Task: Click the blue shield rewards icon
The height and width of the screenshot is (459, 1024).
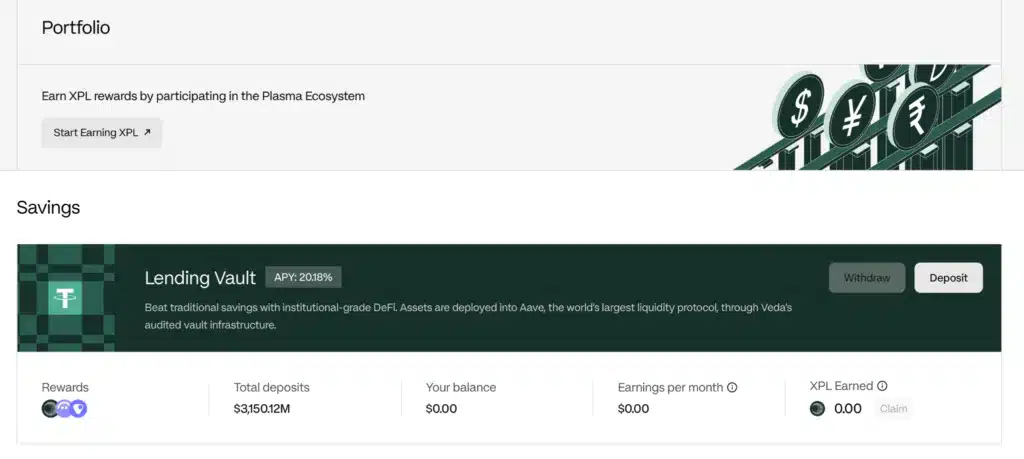Action: click(x=79, y=408)
